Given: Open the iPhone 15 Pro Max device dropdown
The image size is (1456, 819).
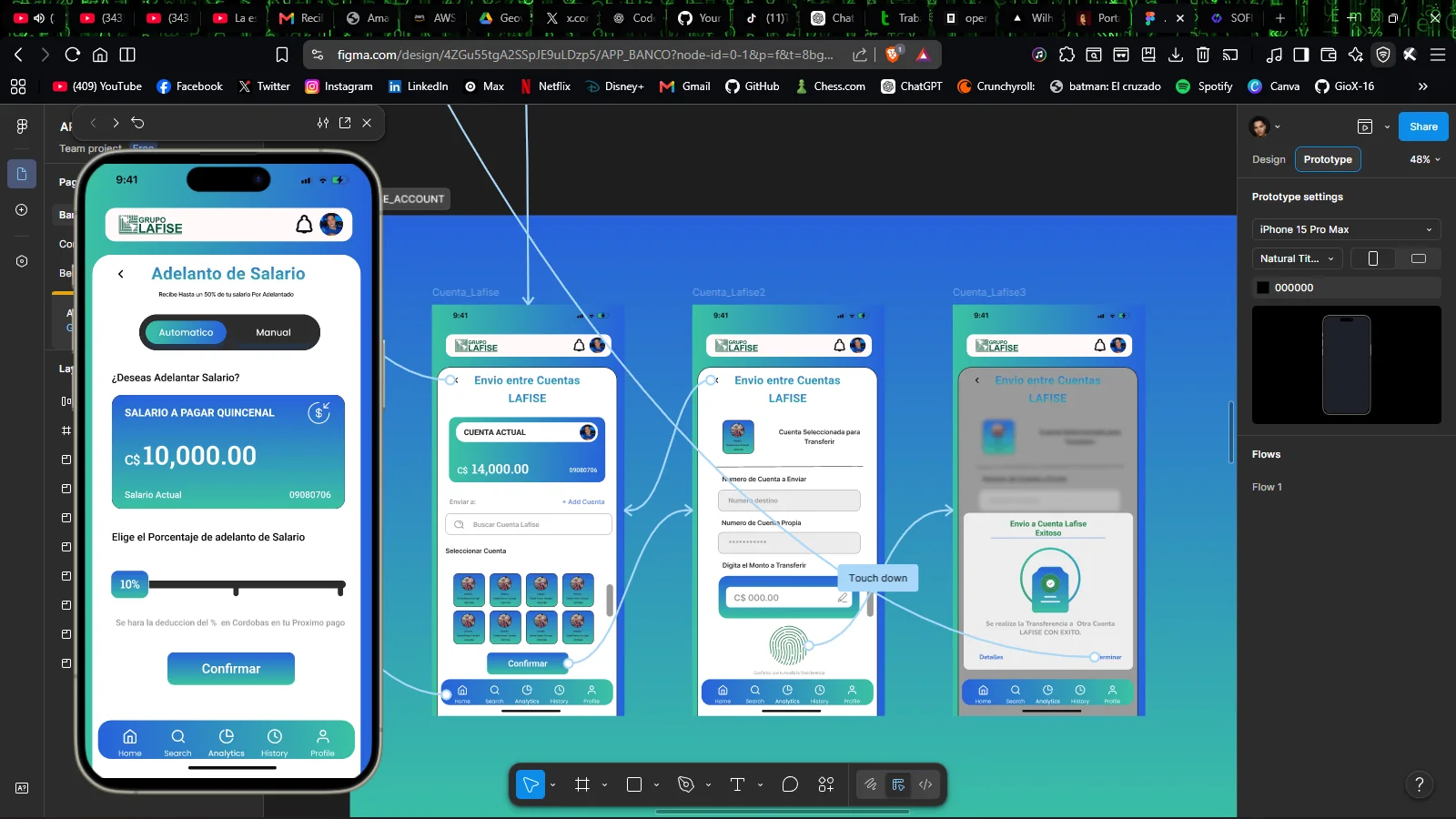Looking at the screenshot, I should click(1347, 229).
